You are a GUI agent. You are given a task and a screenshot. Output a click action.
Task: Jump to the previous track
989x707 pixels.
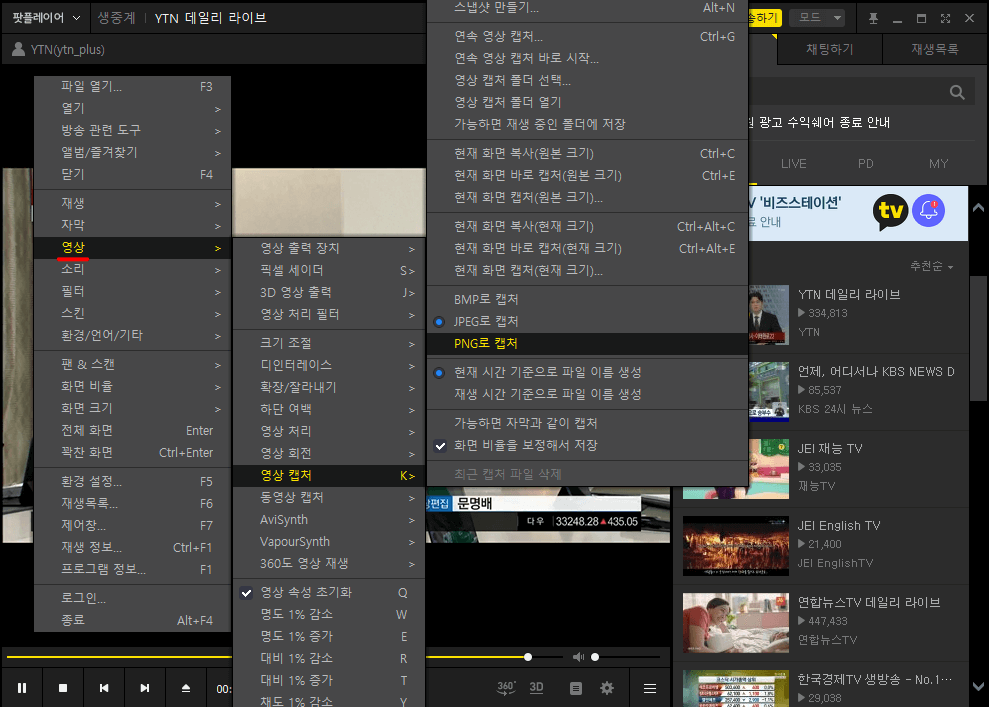click(104, 688)
